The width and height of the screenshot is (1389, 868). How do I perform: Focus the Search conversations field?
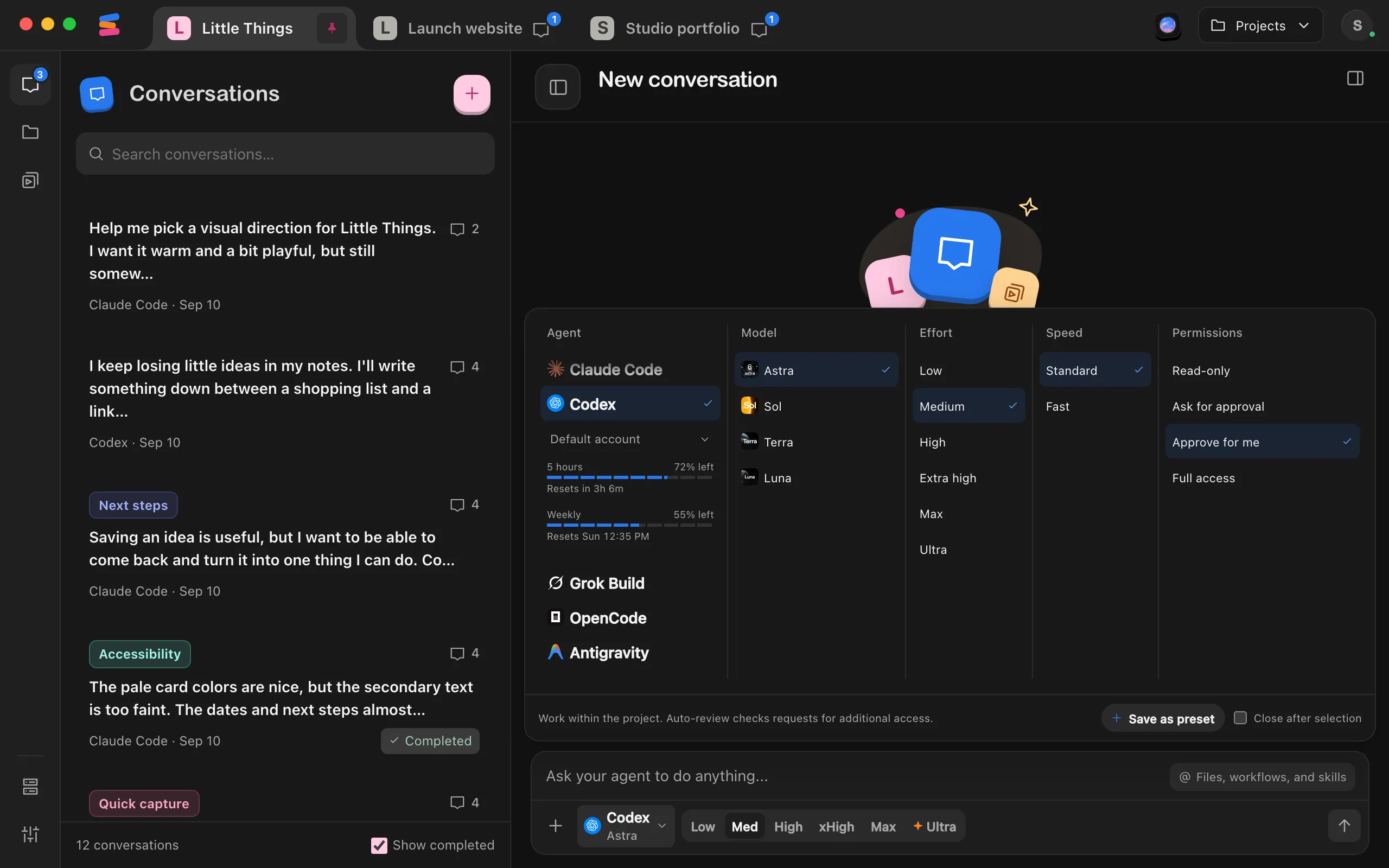pos(285,154)
